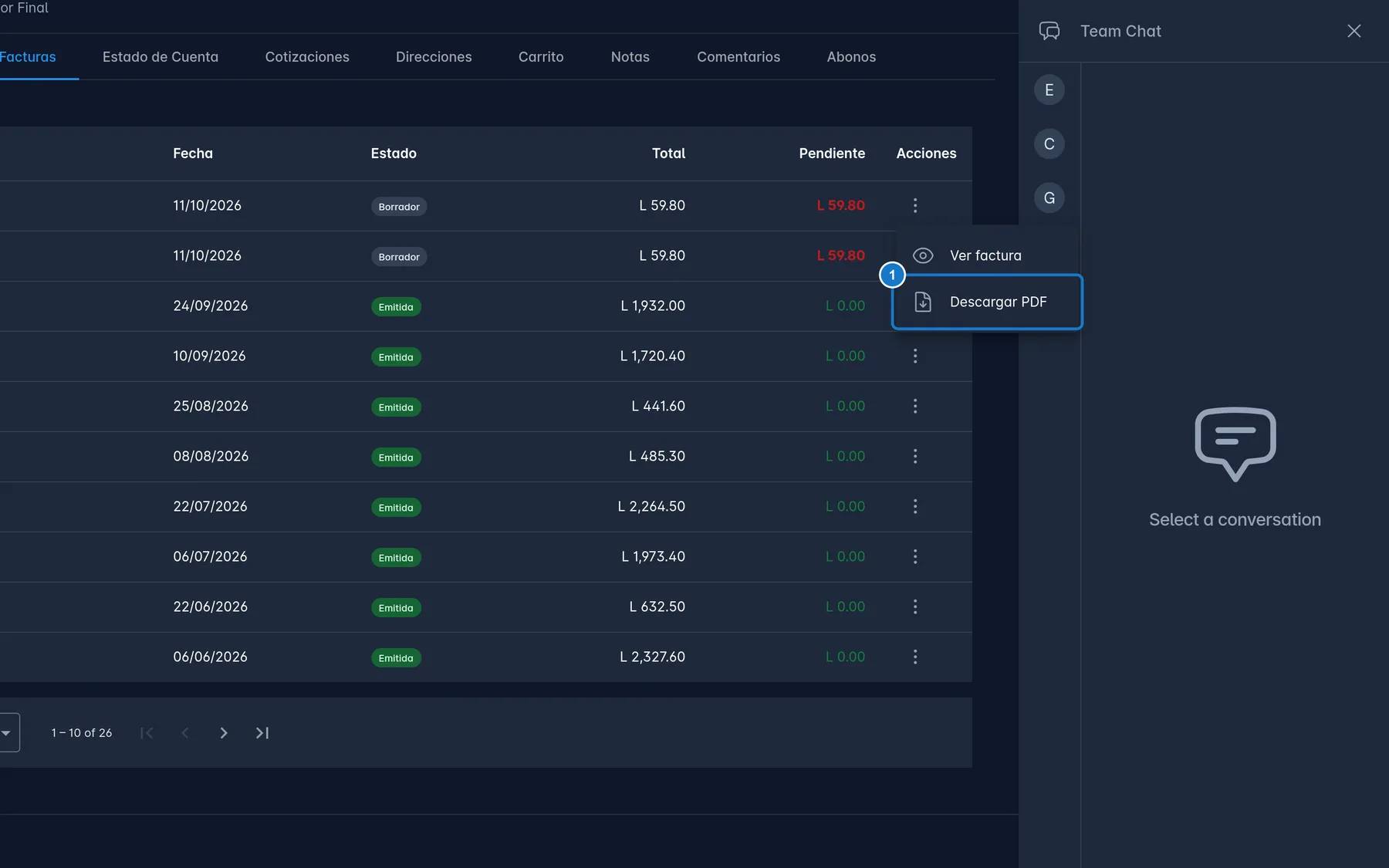The width and height of the screenshot is (1389, 868).
Task: Open actions menu for L 2,327.60 invoice
Action: click(x=915, y=657)
